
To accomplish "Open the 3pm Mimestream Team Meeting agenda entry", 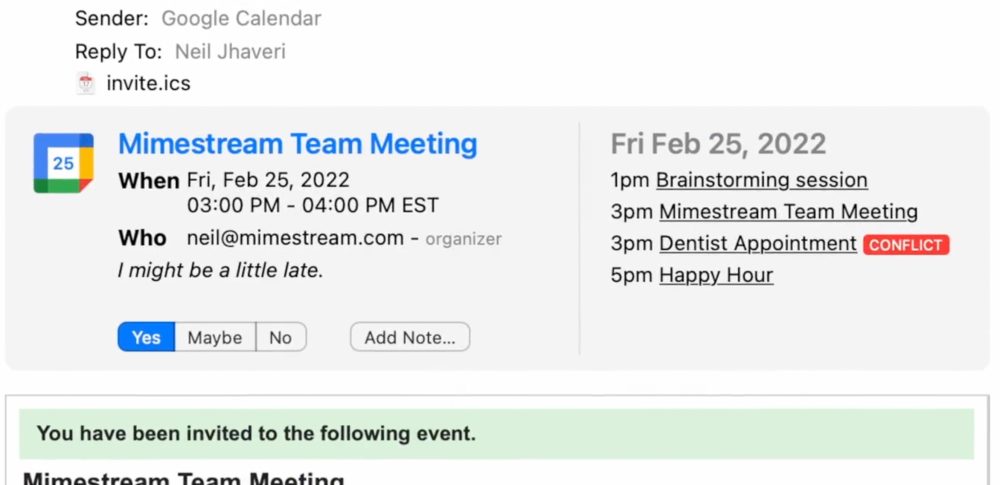I will click(788, 212).
